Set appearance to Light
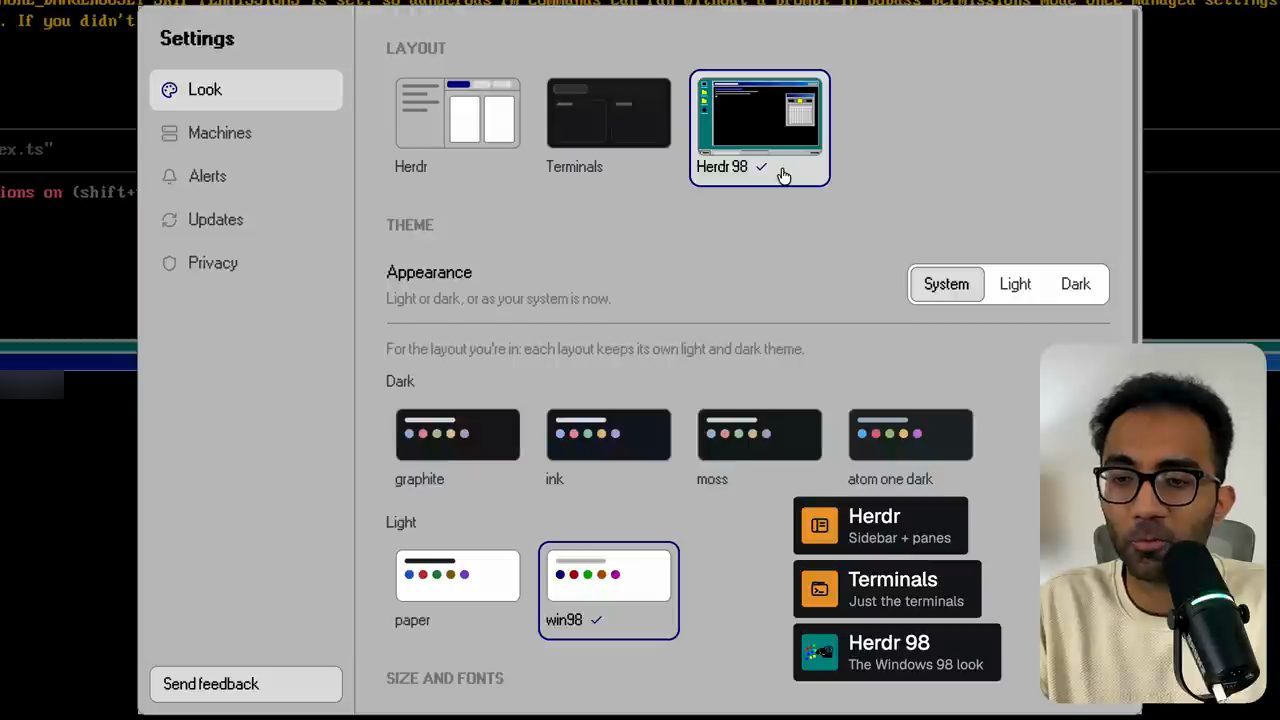 pyautogui.click(x=1015, y=284)
